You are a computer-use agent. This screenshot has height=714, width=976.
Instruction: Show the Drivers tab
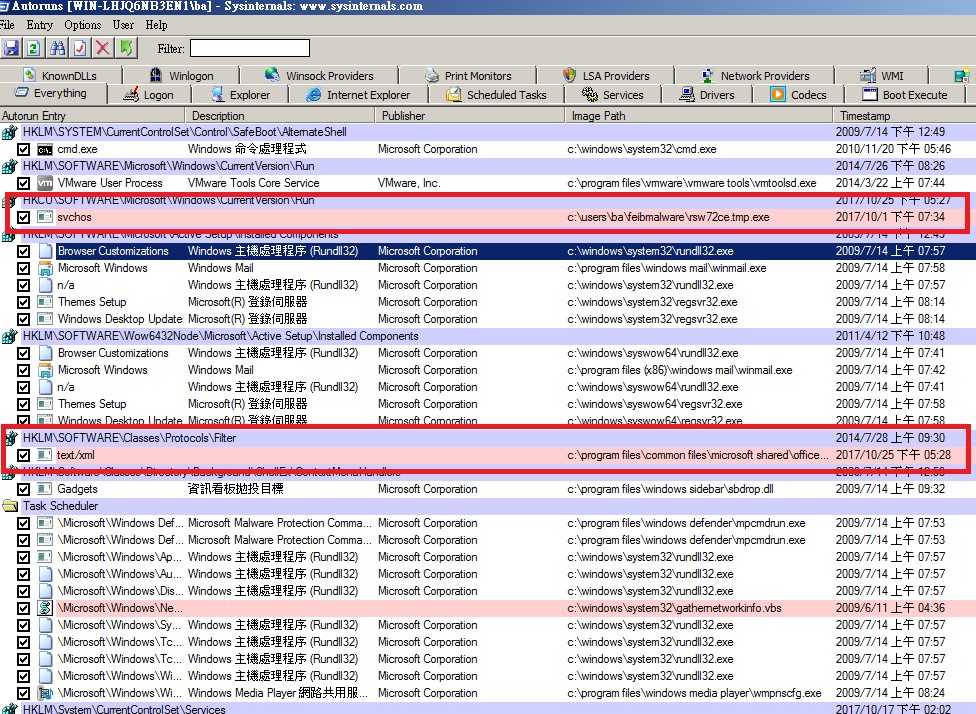[x=706, y=95]
